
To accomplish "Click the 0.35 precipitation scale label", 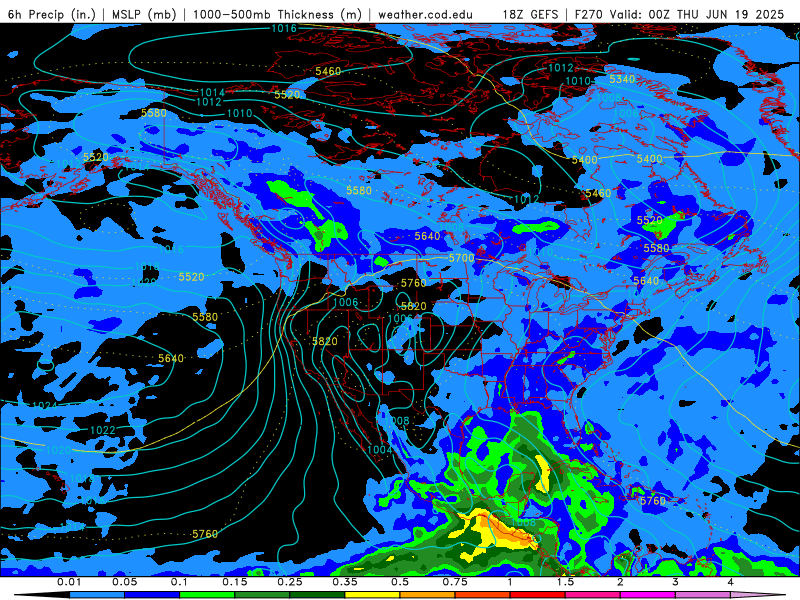I will 345,582.
